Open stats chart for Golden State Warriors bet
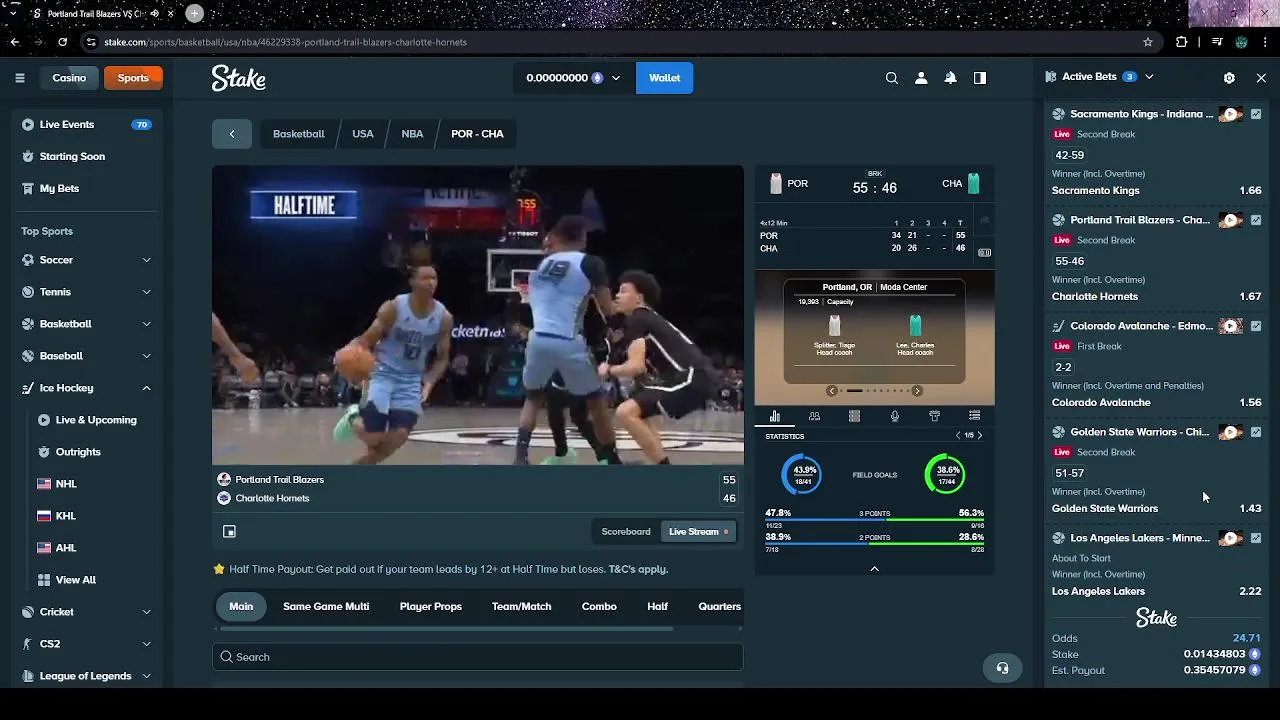 pos(1256,432)
